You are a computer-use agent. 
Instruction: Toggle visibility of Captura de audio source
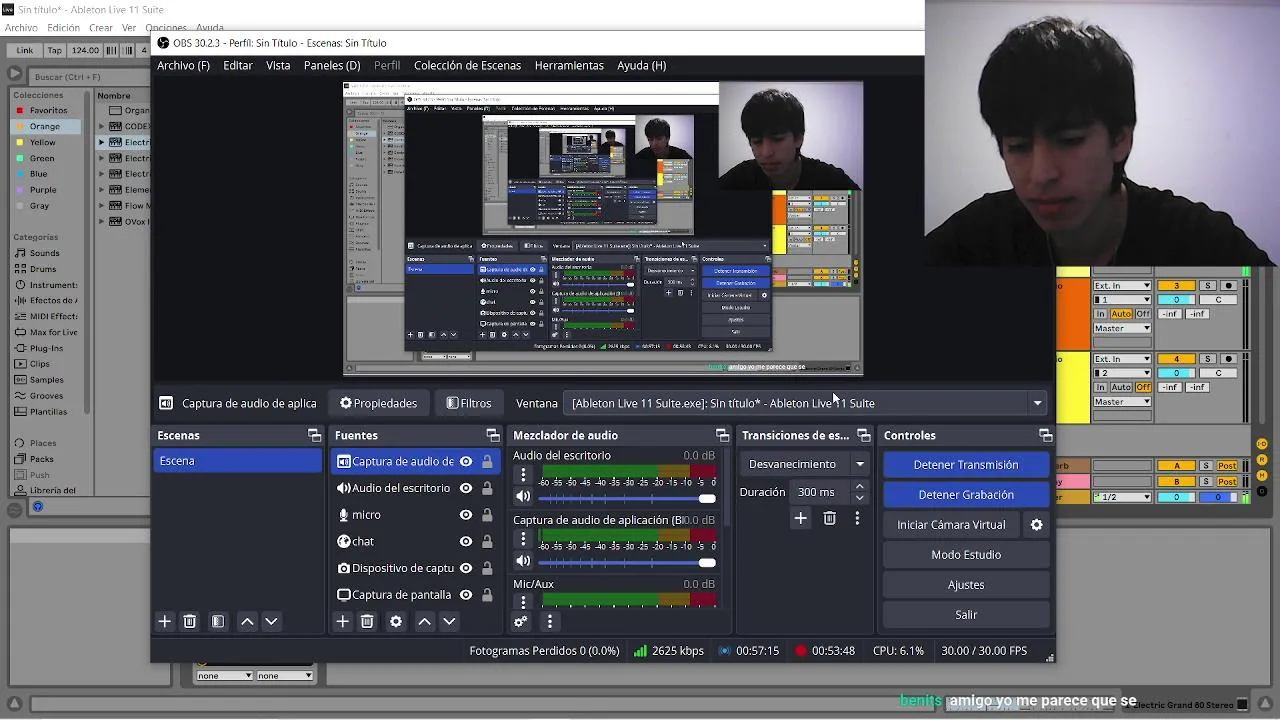(465, 461)
